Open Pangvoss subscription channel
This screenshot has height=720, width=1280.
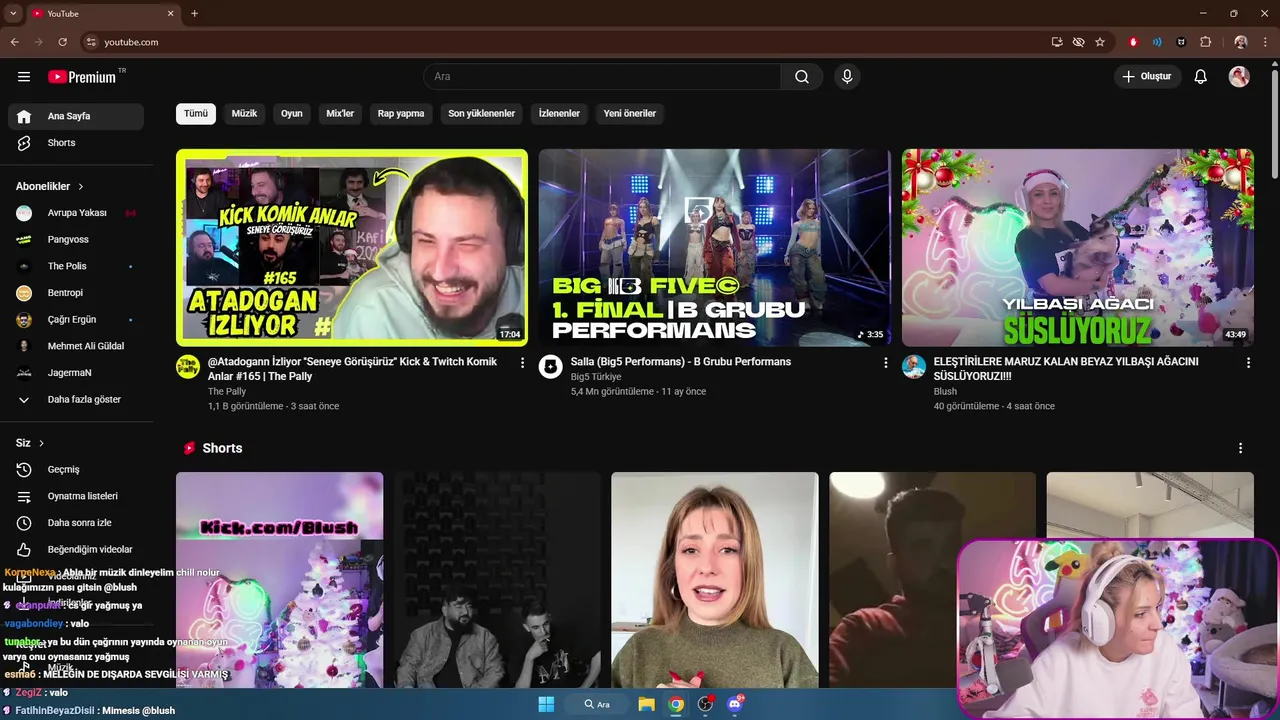(x=76, y=240)
